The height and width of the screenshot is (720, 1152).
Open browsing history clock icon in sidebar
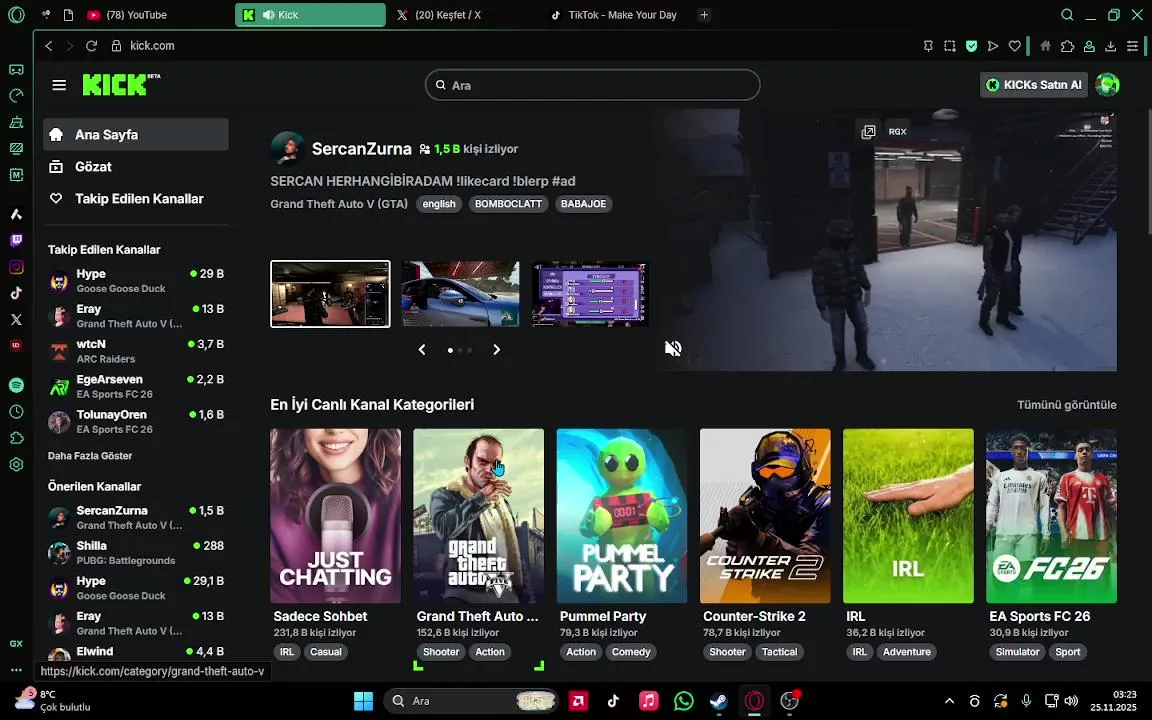pos(16,411)
